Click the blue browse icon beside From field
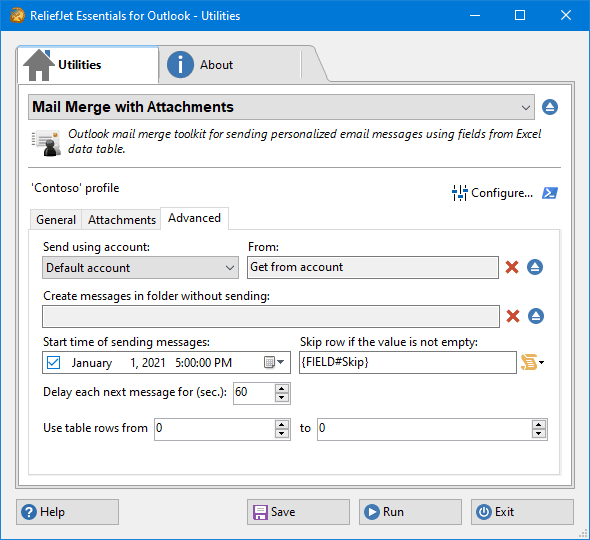Viewport: 590px width, 540px height. click(535, 267)
